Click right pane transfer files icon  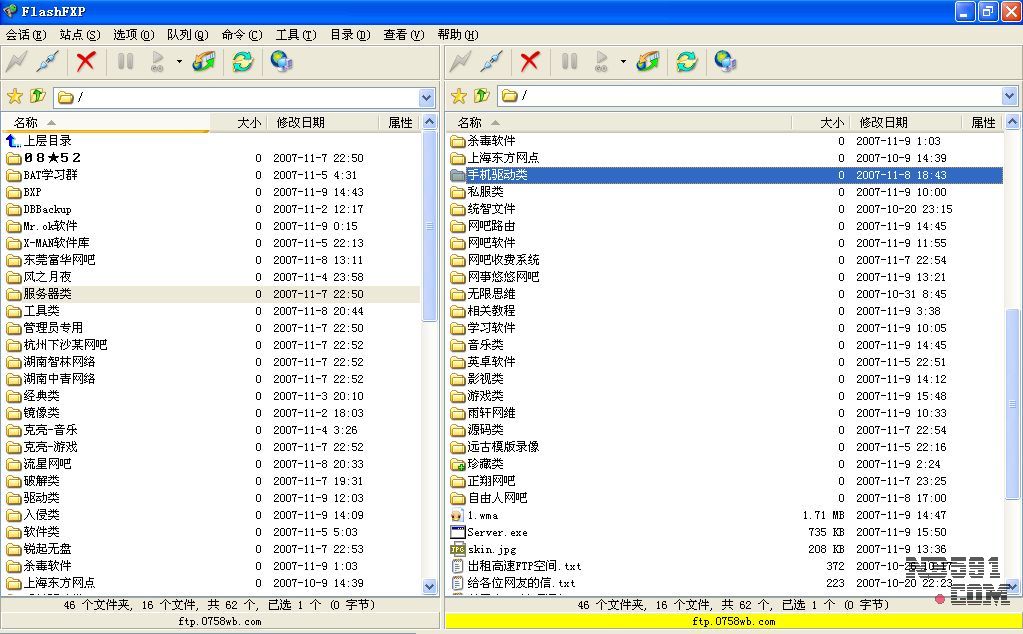click(x=648, y=62)
